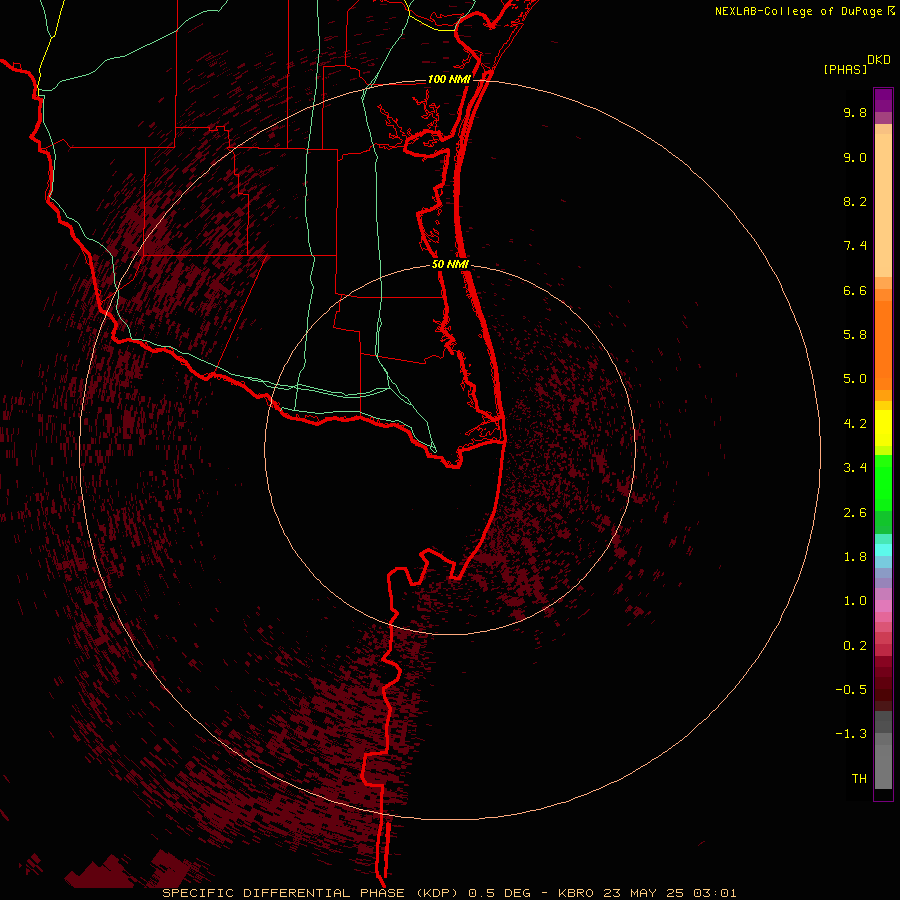Click the TH label on the color scale
Screen dimensions: 900x900
pyautogui.click(x=859, y=779)
